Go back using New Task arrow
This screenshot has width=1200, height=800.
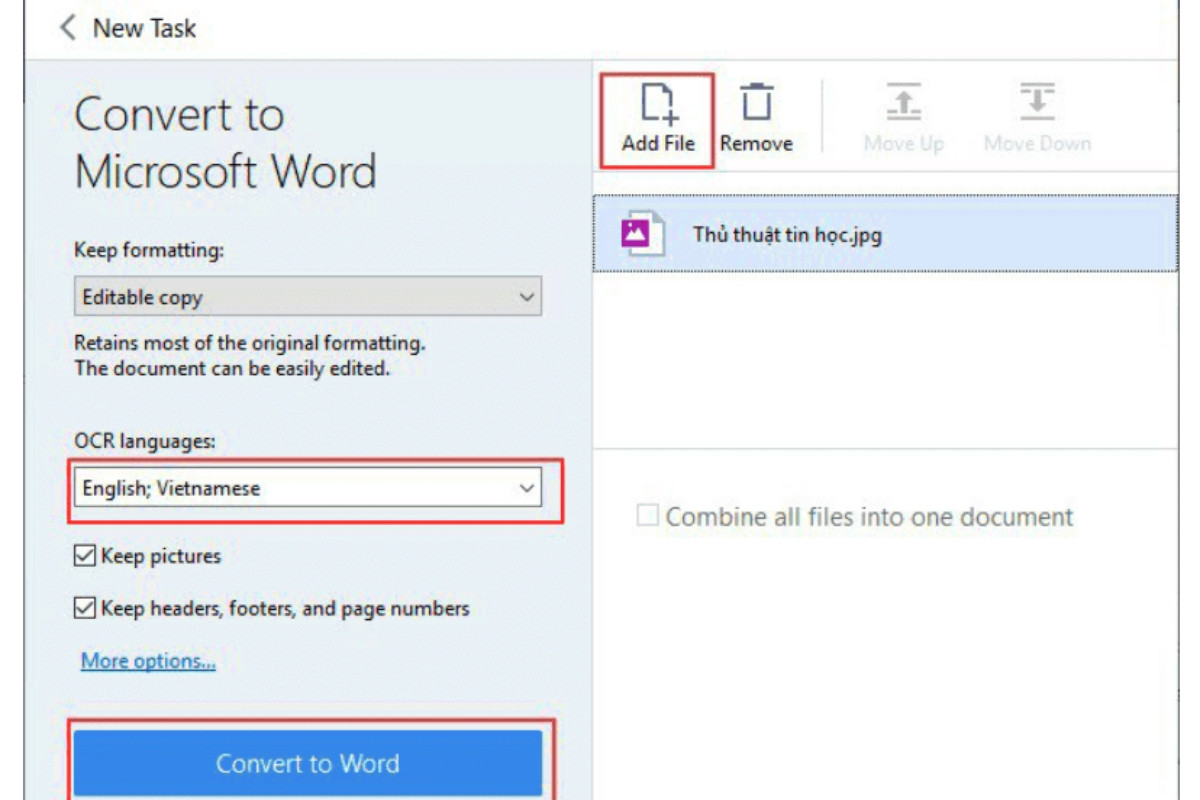coord(68,27)
